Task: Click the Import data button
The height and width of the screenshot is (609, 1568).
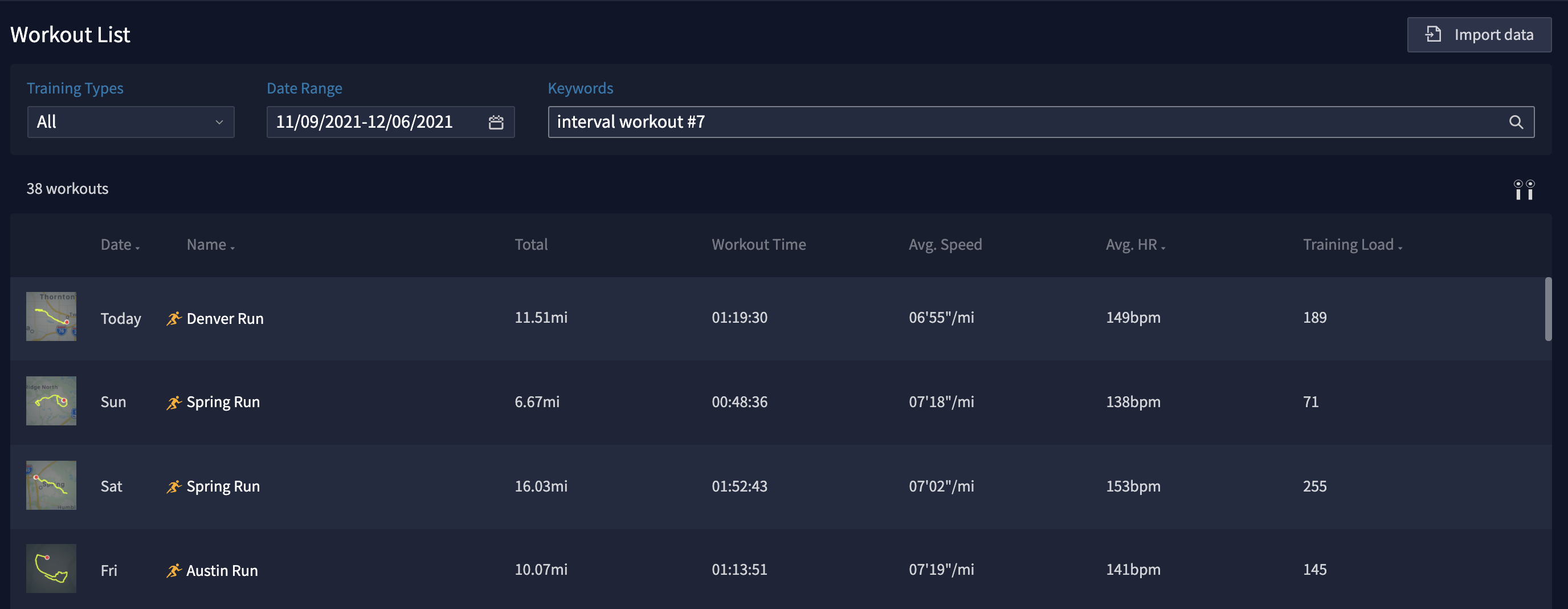Action: point(1479,35)
